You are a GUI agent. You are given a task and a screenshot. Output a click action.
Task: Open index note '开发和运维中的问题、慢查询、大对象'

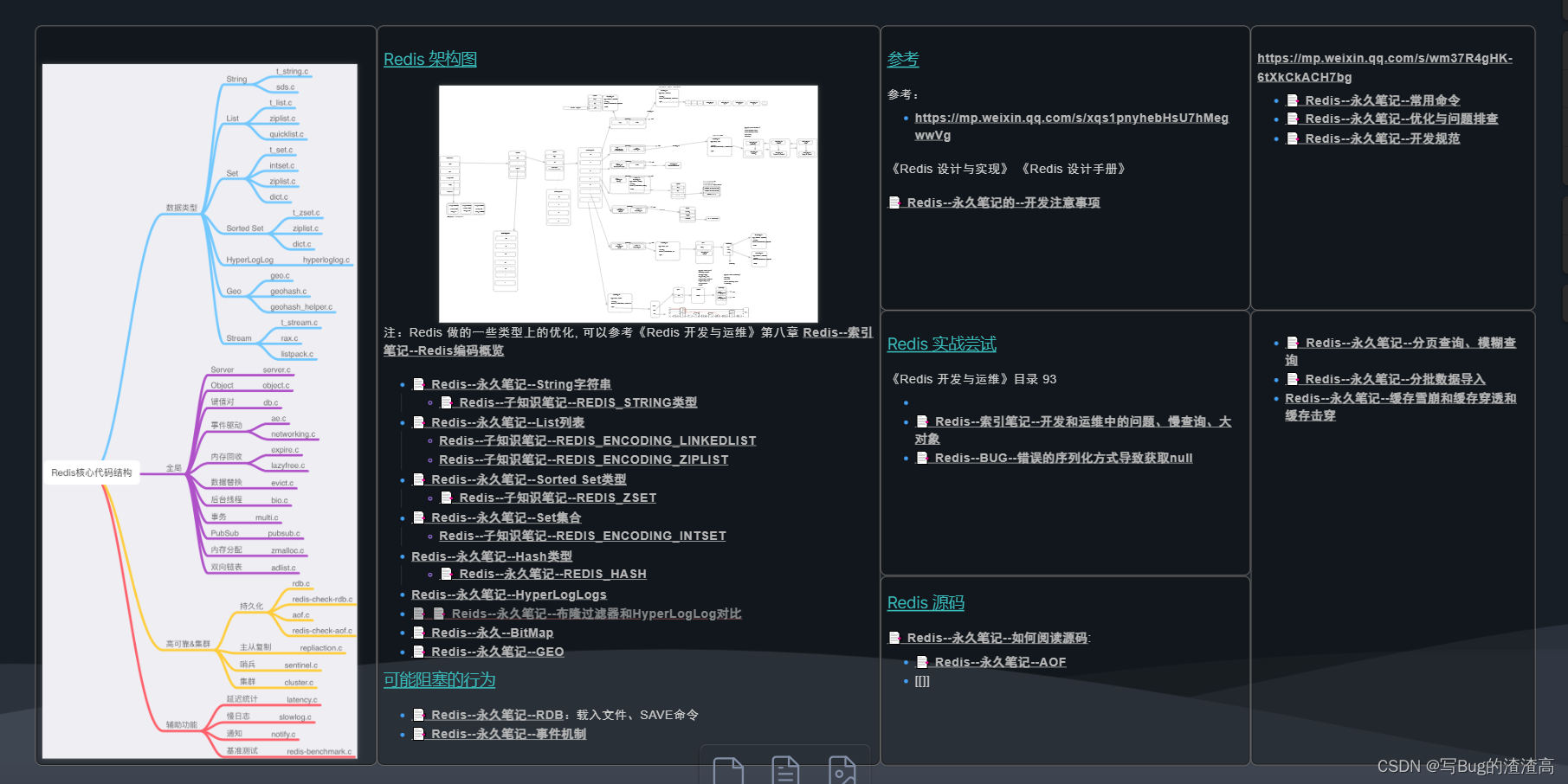[1074, 430]
